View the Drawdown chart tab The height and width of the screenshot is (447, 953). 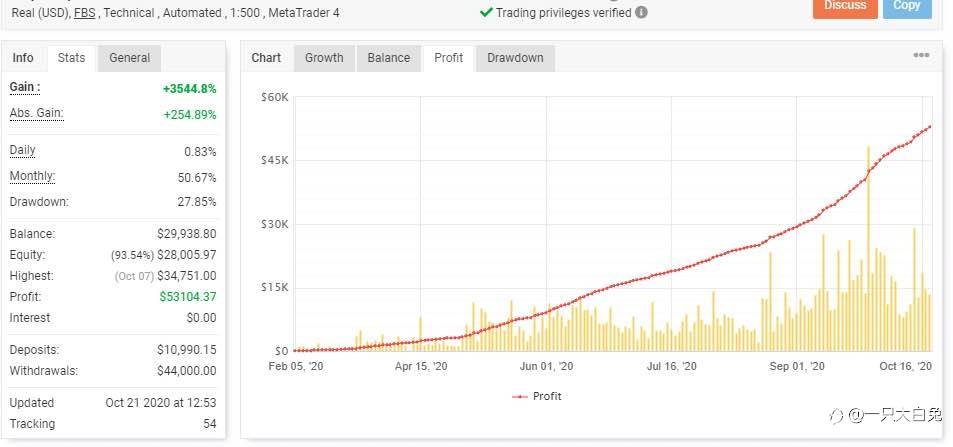[515, 58]
